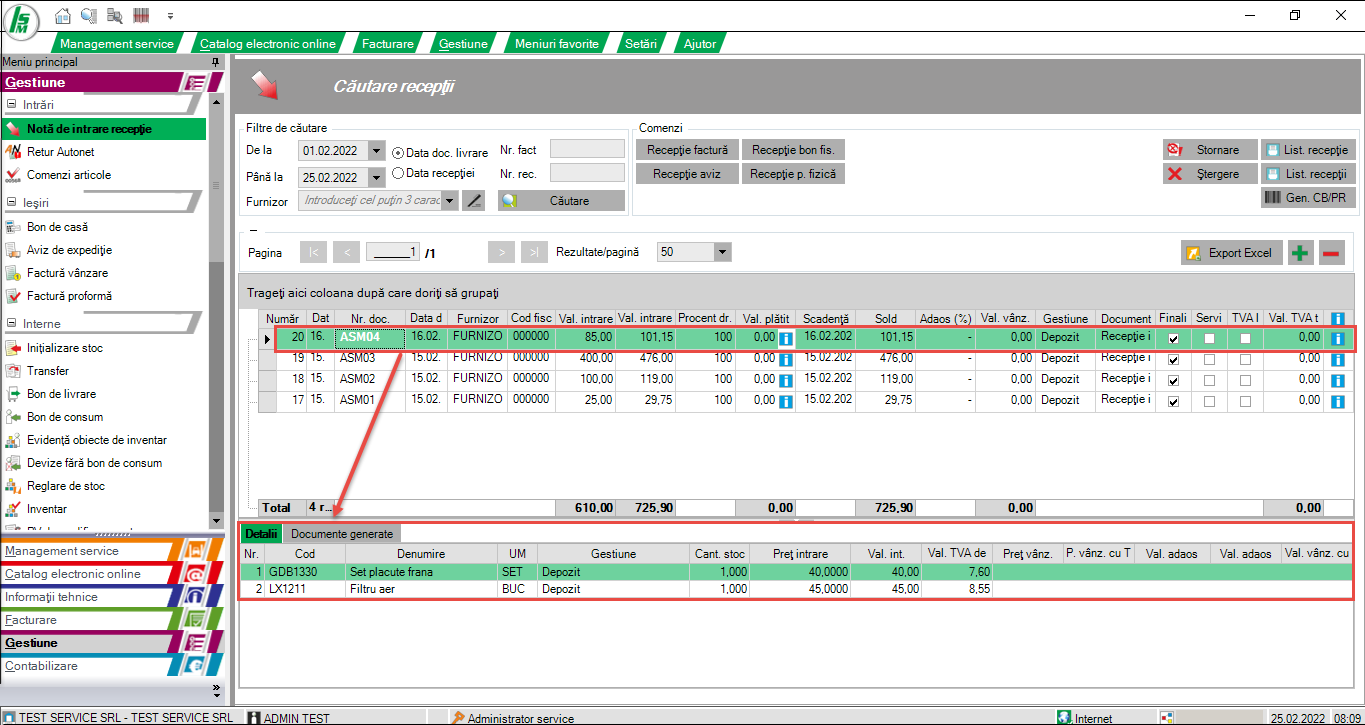This screenshot has width=1365, height=725.
Task: Click info icon at end of ASM01 row
Action: [1339, 401]
